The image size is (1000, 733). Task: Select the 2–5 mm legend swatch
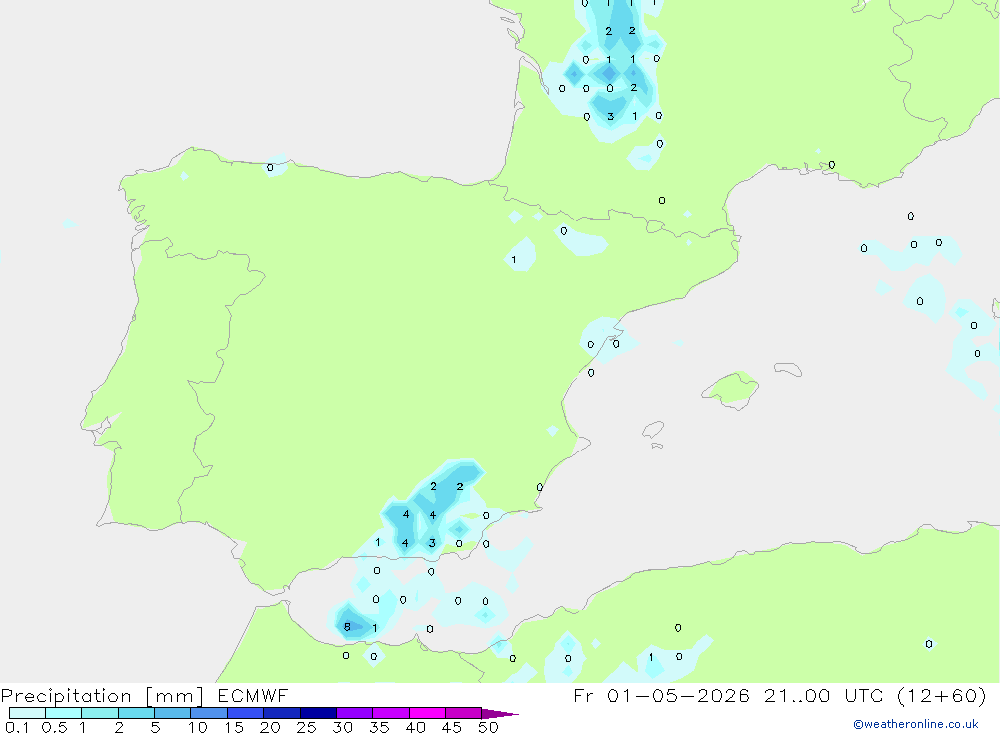pyautogui.click(x=136, y=713)
